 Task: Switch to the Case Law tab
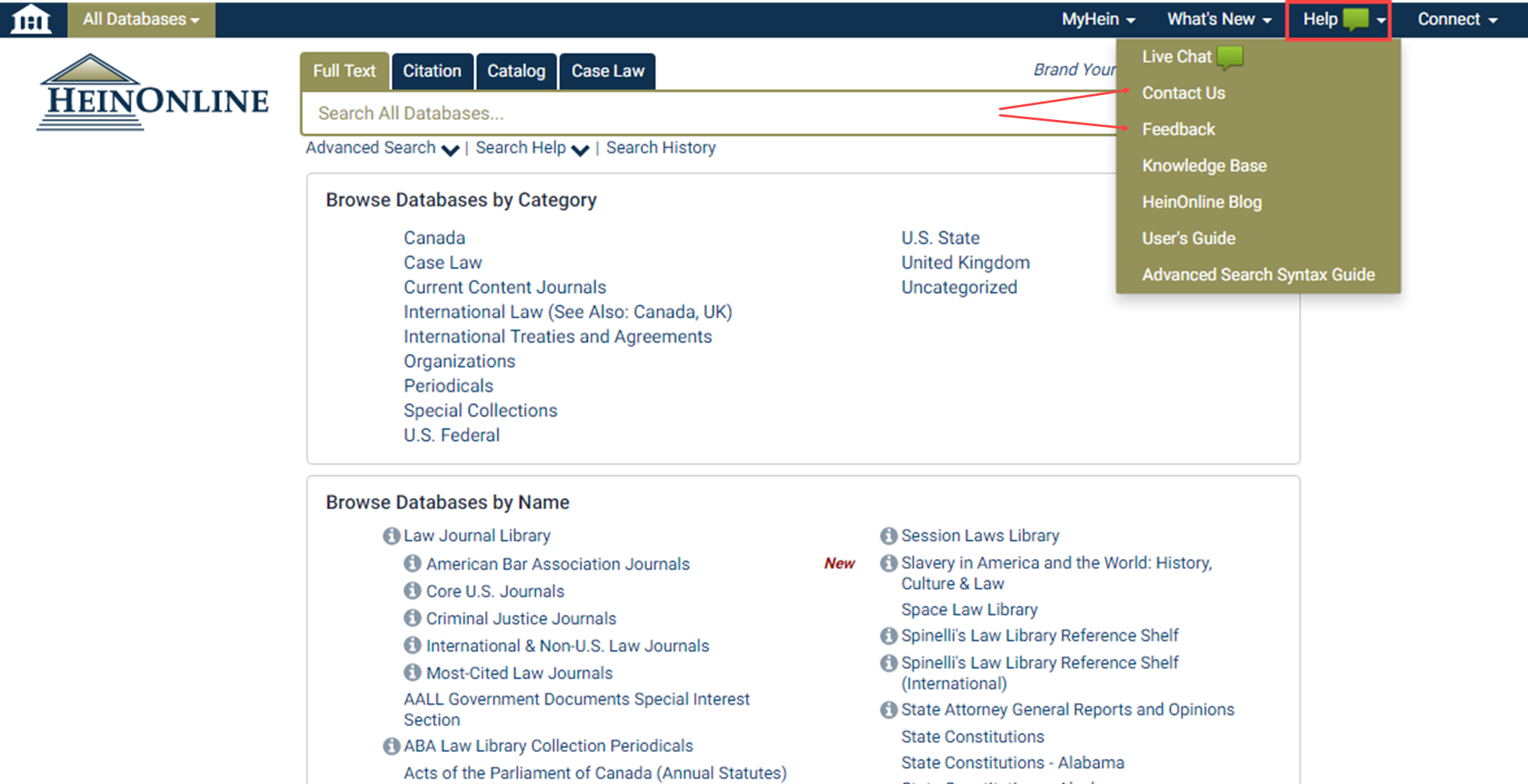click(607, 71)
